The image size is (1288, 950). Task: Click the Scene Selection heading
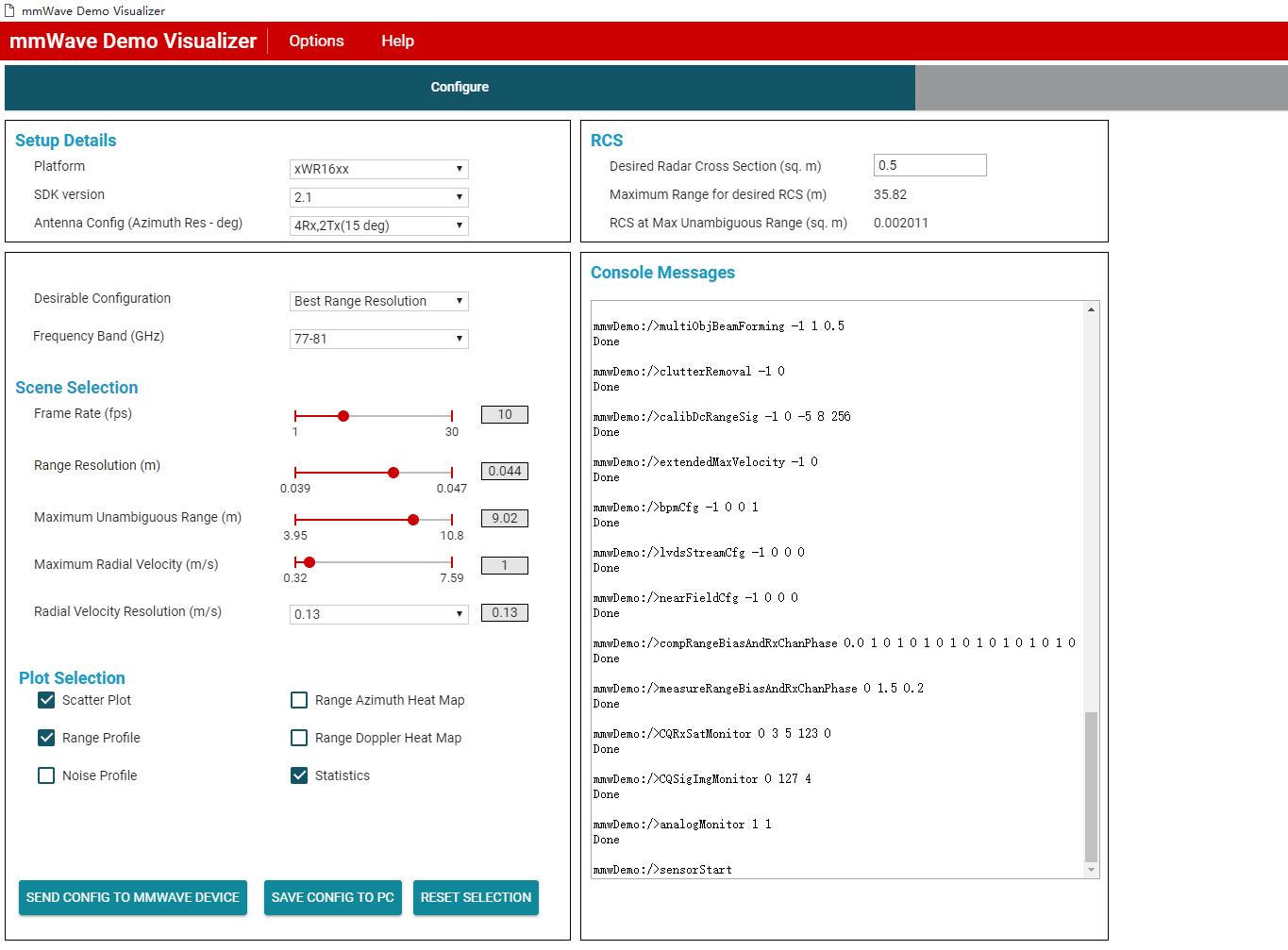[x=76, y=388]
